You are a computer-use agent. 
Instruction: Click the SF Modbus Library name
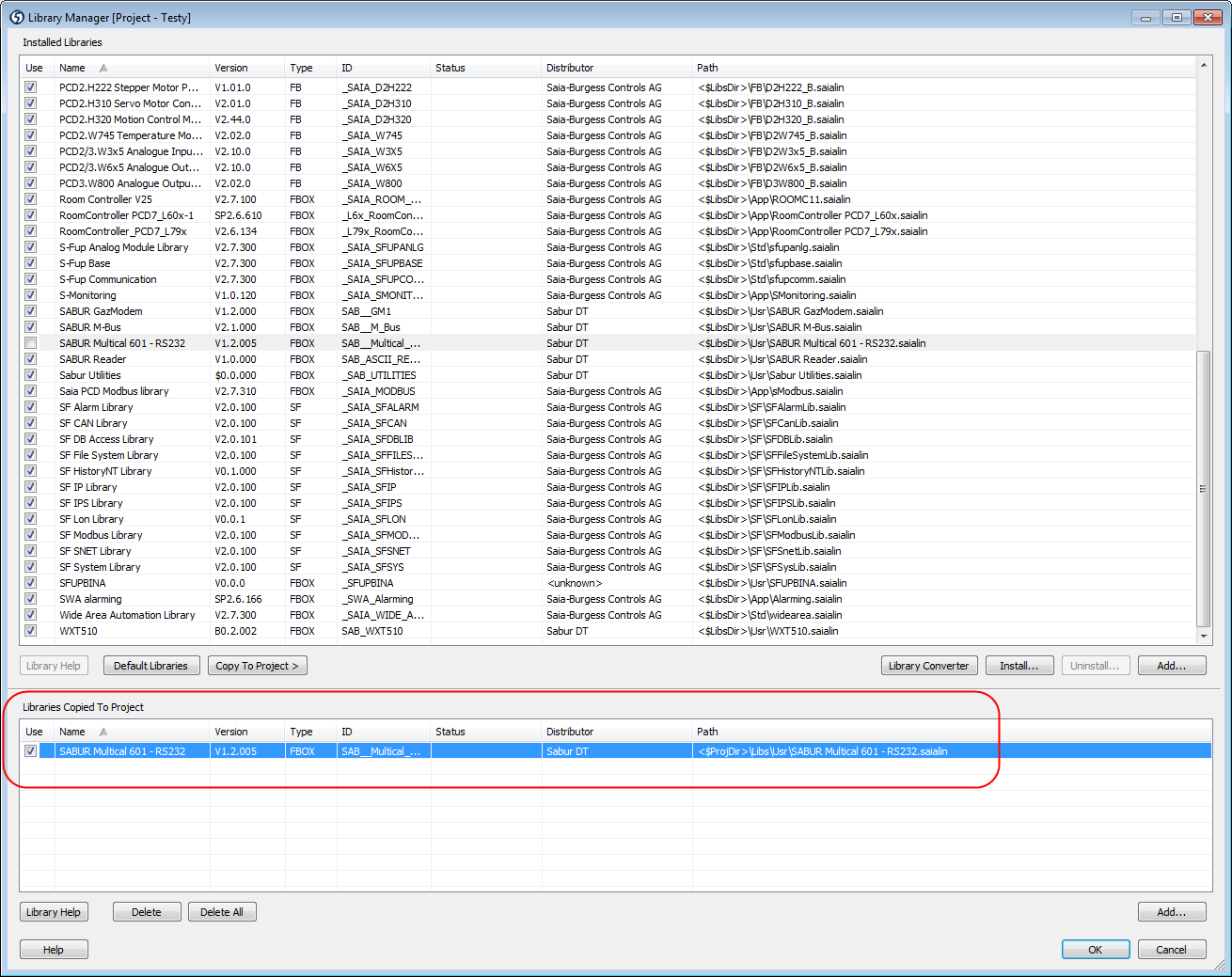(x=101, y=535)
